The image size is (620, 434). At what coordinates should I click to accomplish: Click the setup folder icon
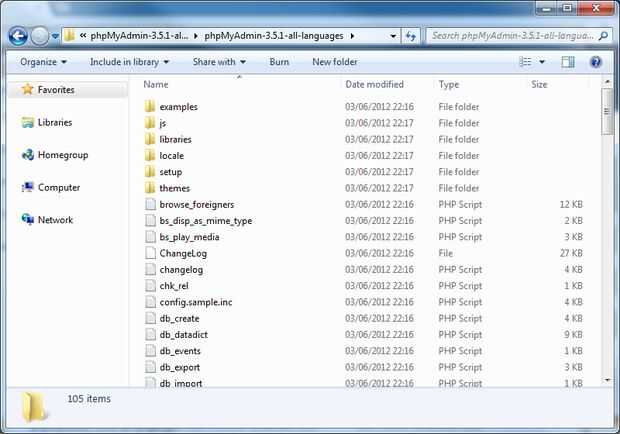pos(150,171)
